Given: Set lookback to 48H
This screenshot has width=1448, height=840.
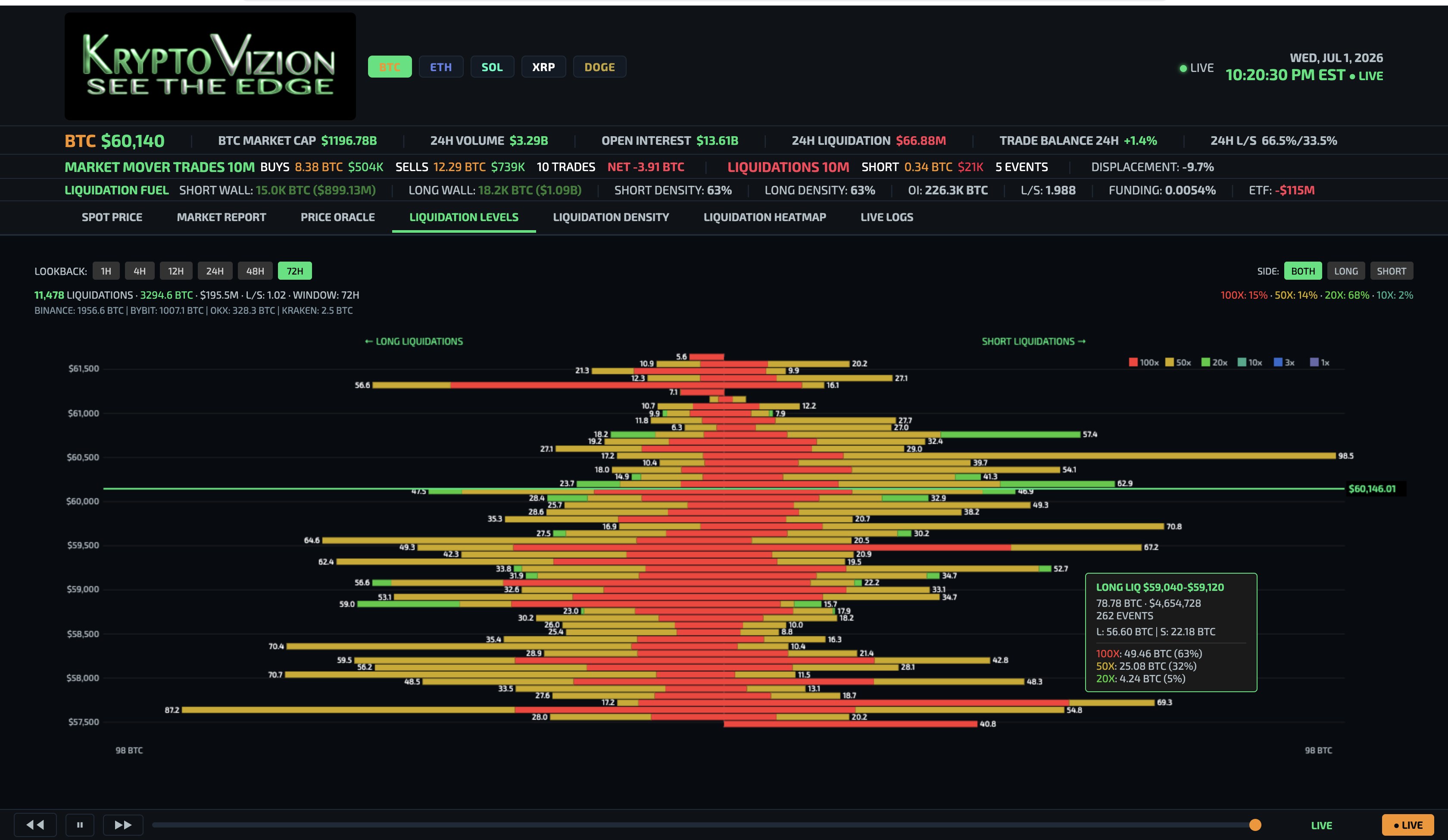Looking at the screenshot, I should pos(255,271).
